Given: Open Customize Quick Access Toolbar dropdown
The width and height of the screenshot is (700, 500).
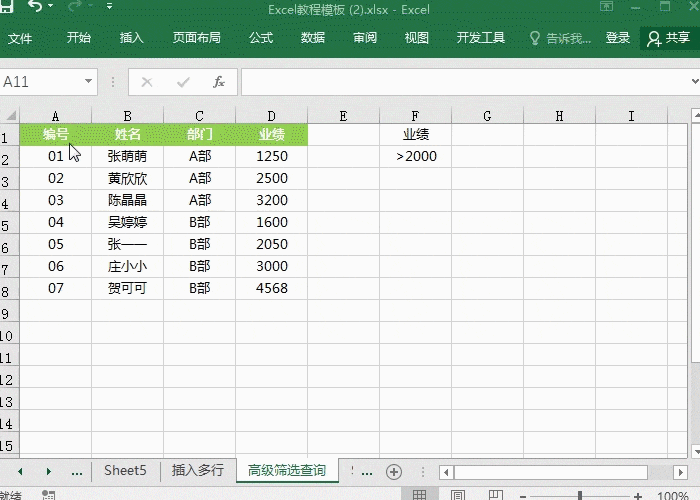Looking at the screenshot, I should (x=109, y=6).
